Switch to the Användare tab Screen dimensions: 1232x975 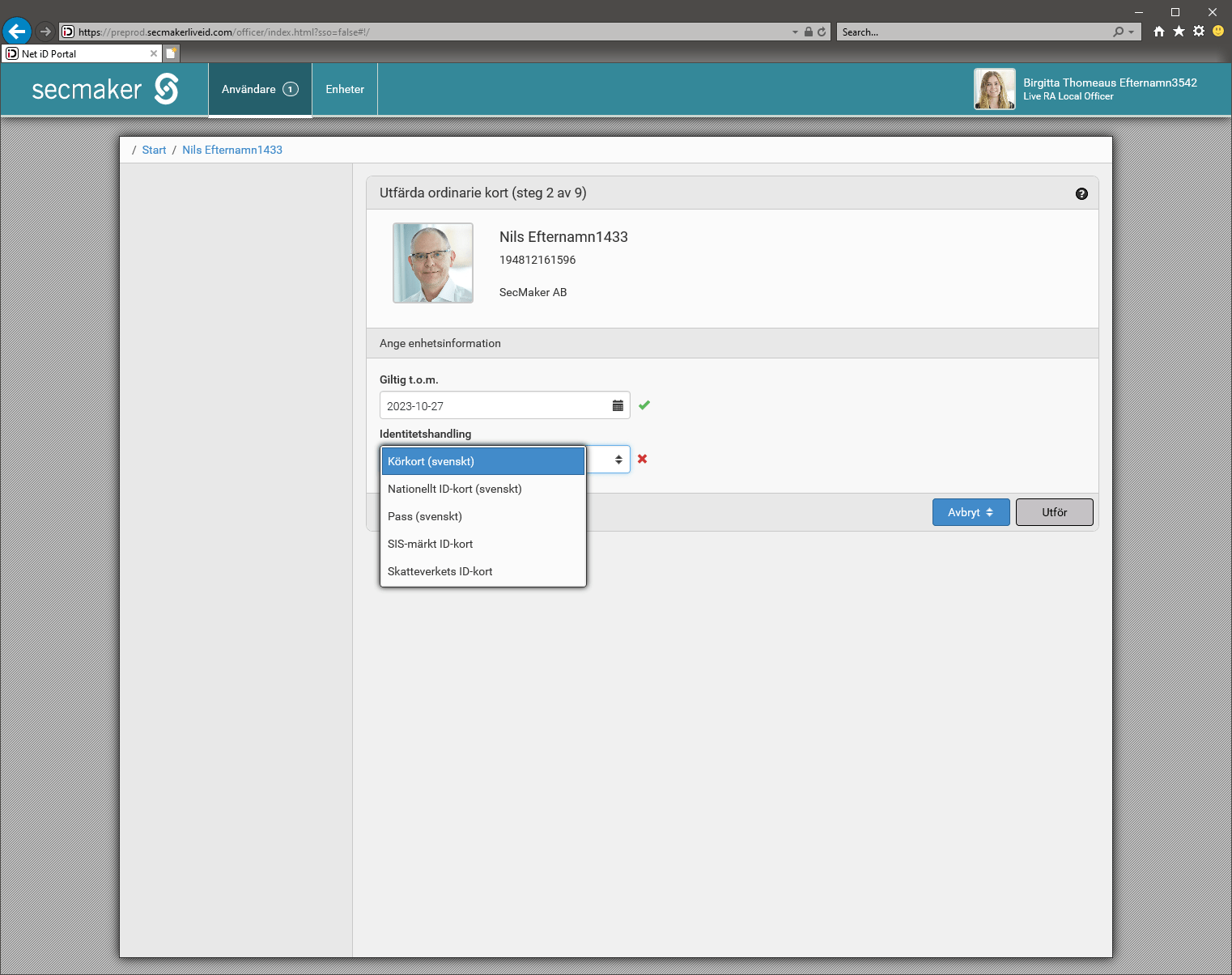pos(259,89)
